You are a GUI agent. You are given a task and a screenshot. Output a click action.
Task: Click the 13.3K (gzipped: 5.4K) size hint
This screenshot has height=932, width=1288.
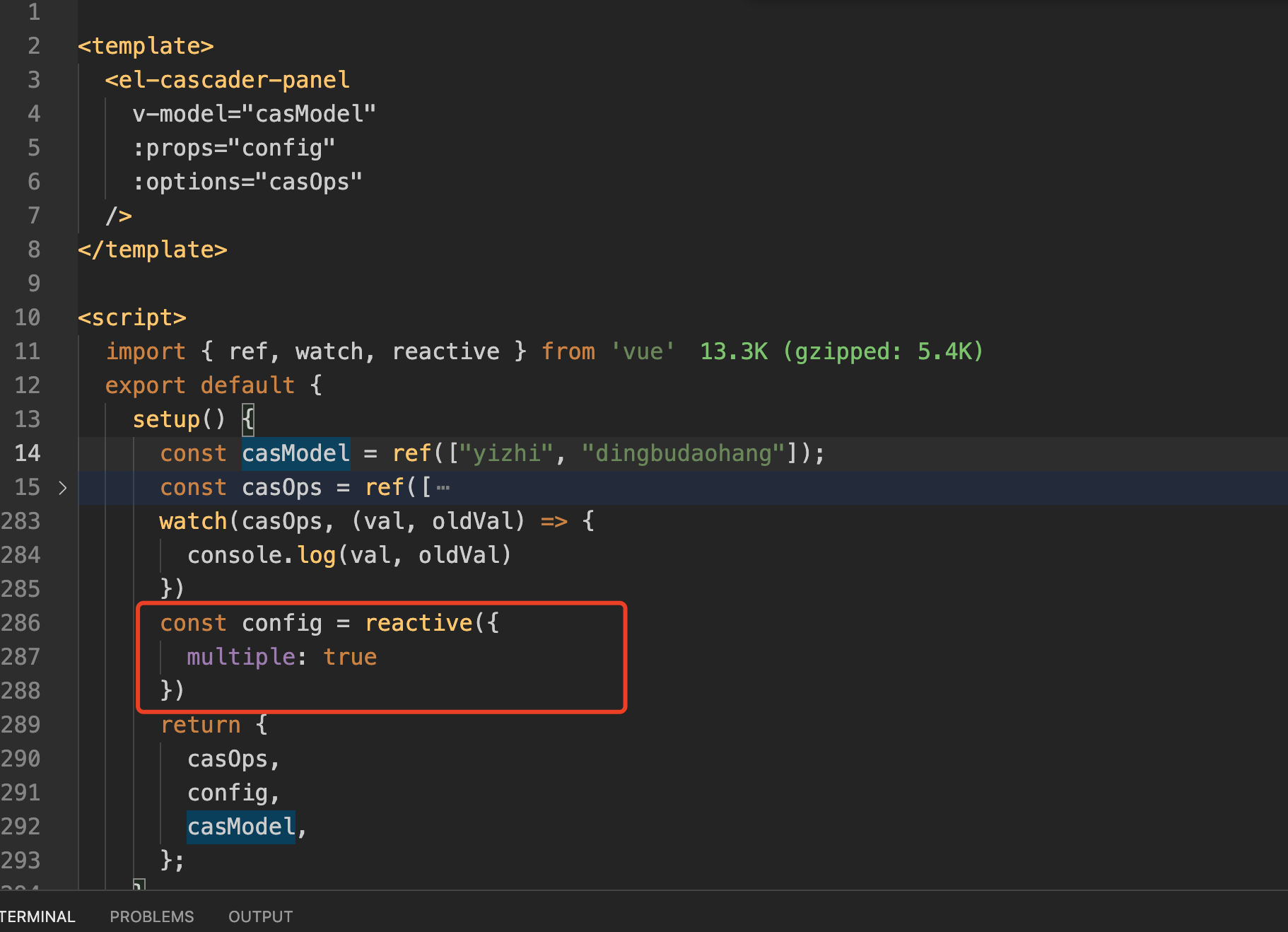point(842,351)
